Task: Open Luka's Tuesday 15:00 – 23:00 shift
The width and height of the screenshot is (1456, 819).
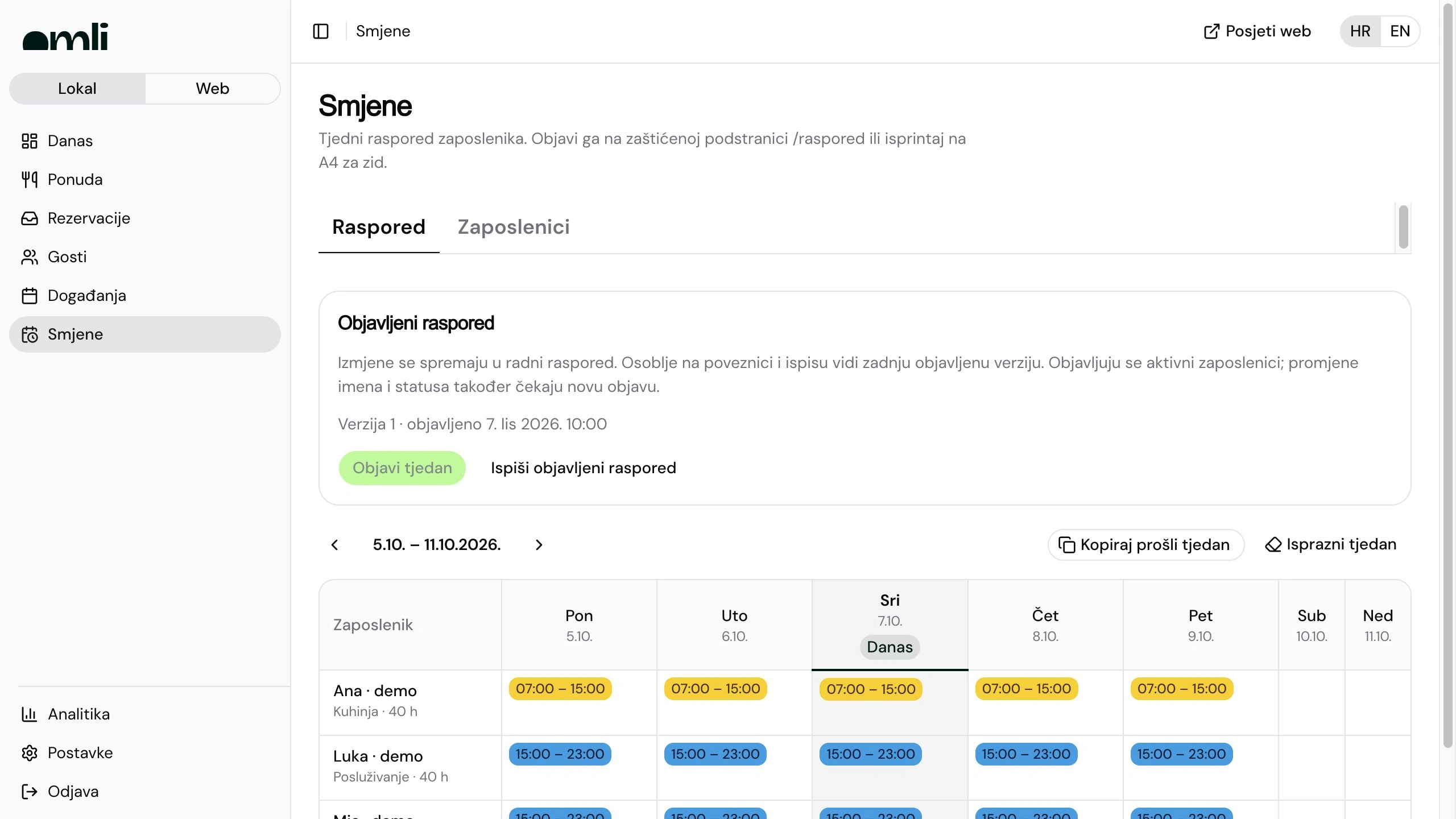Action: click(715, 754)
